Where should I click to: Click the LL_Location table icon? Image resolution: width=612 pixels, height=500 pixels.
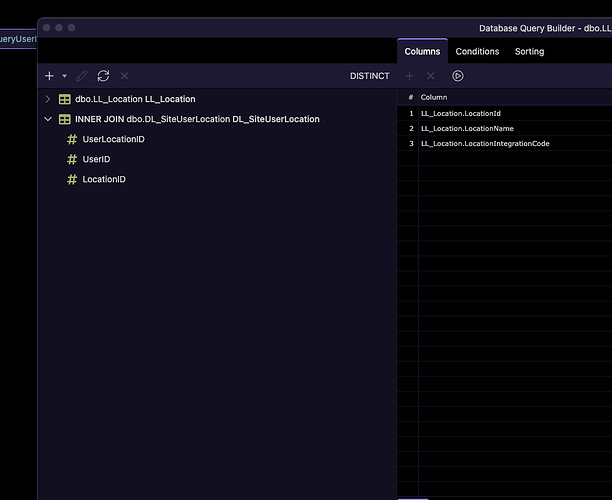click(65, 99)
